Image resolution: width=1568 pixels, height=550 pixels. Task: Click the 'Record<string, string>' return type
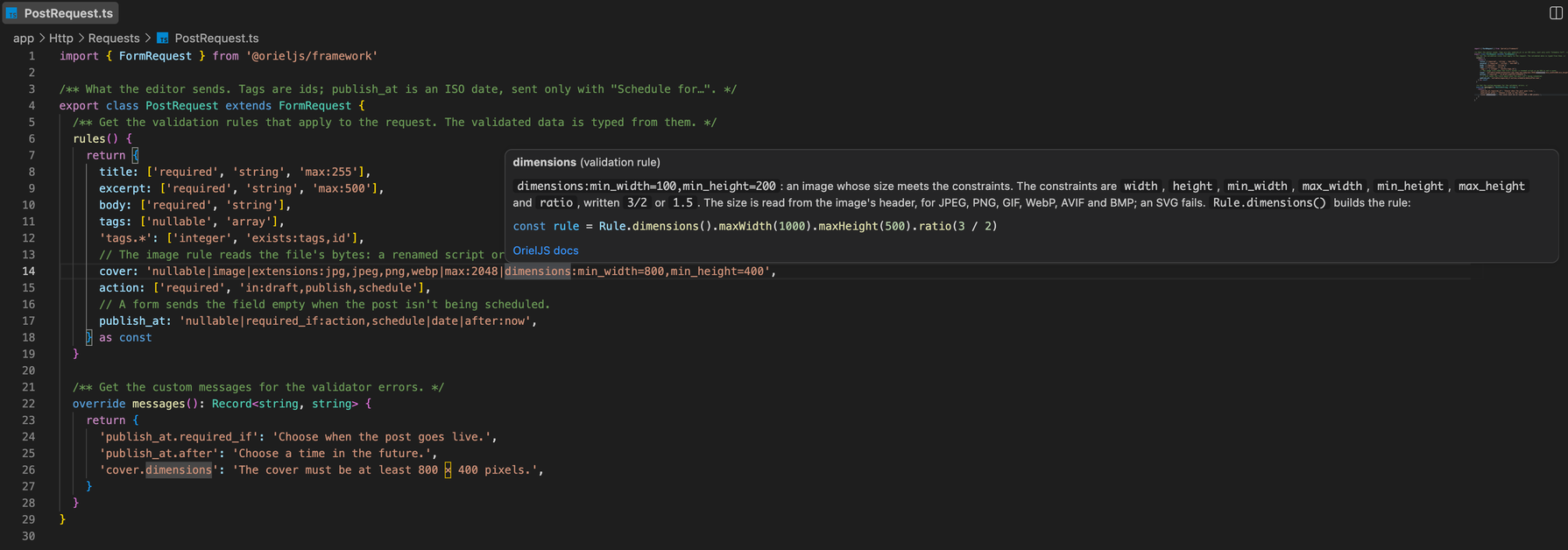pyautogui.click(x=285, y=404)
